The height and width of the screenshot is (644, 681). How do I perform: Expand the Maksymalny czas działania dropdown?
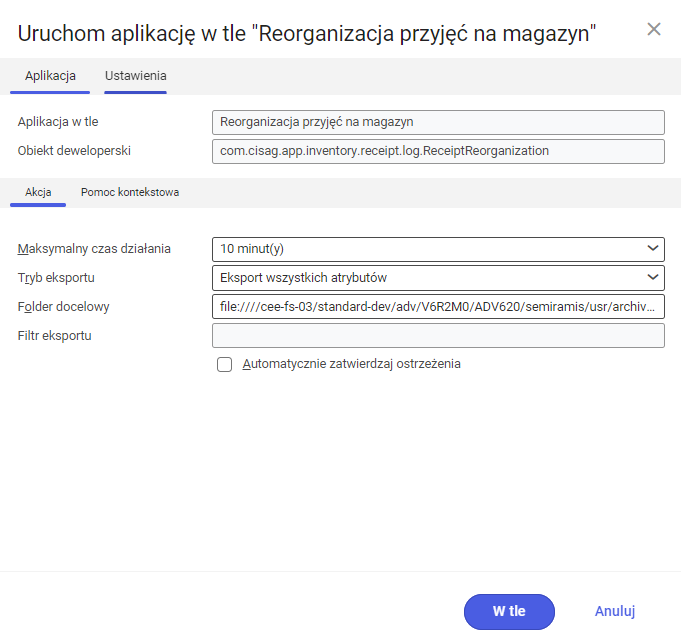[x=438, y=248]
